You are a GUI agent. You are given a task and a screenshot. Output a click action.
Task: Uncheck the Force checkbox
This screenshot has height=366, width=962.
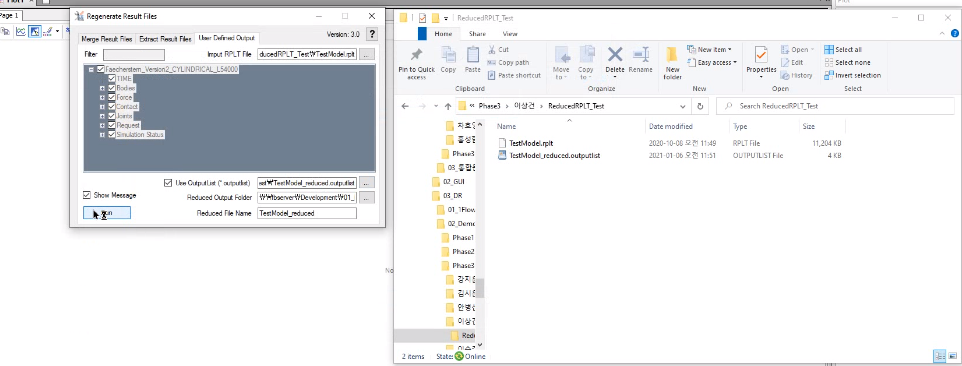coord(112,97)
